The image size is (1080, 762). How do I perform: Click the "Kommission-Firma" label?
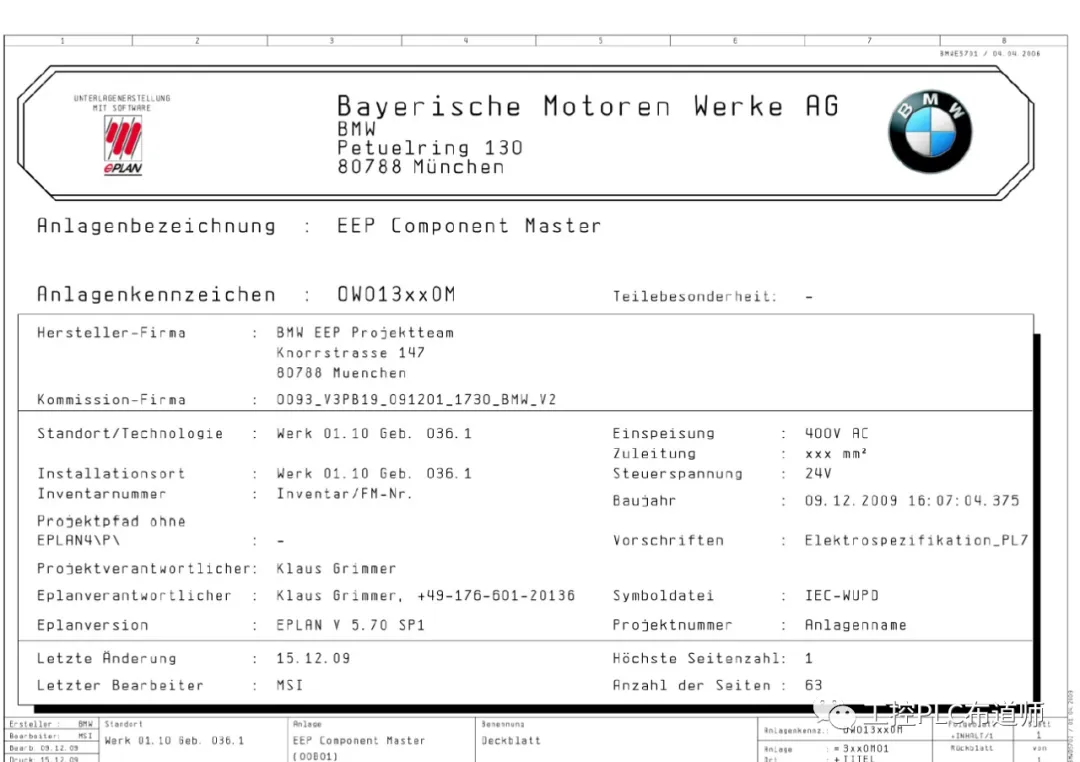point(112,400)
